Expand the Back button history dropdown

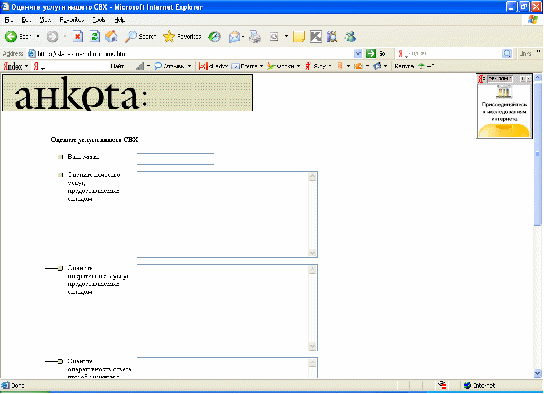pyautogui.click(x=38, y=36)
